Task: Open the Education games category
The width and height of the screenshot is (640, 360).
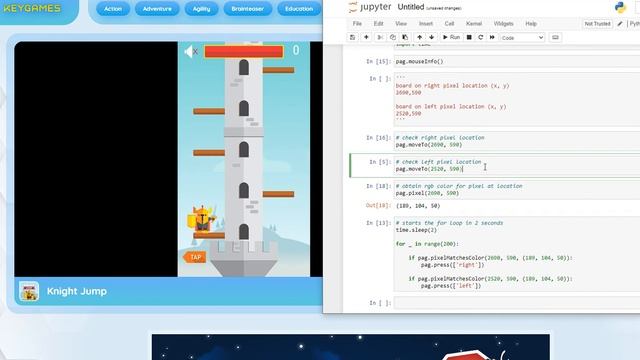Action: pos(299,9)
